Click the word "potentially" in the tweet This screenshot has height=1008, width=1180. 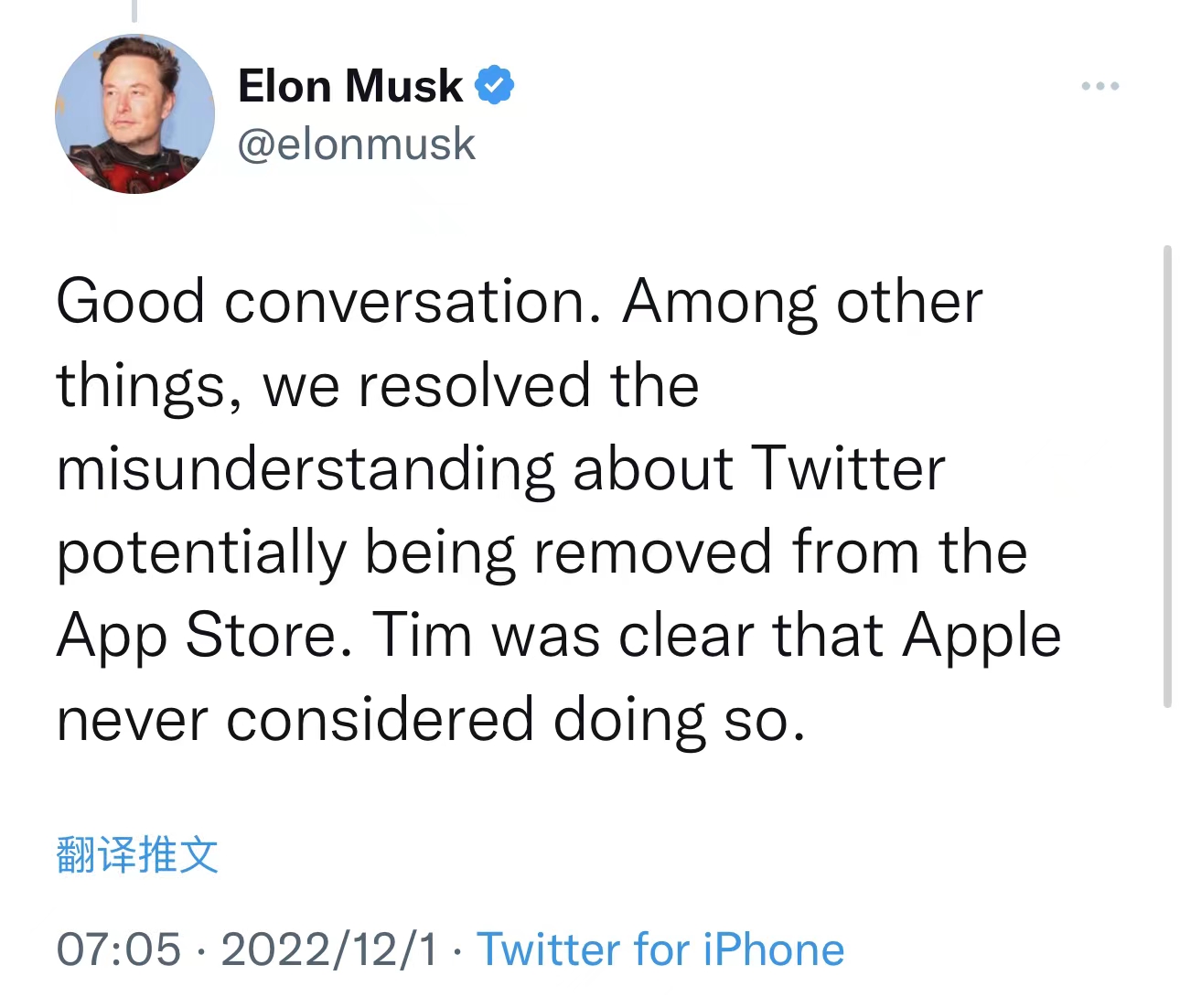(202, 552)
